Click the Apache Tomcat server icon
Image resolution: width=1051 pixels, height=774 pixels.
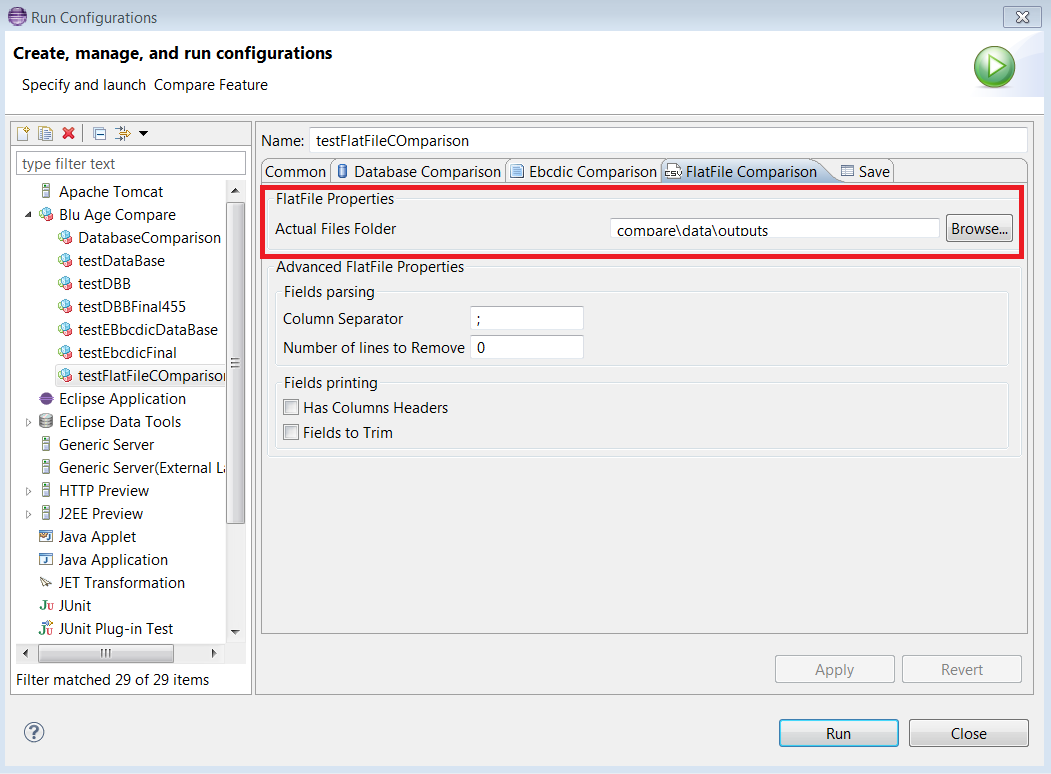(46, 191)
